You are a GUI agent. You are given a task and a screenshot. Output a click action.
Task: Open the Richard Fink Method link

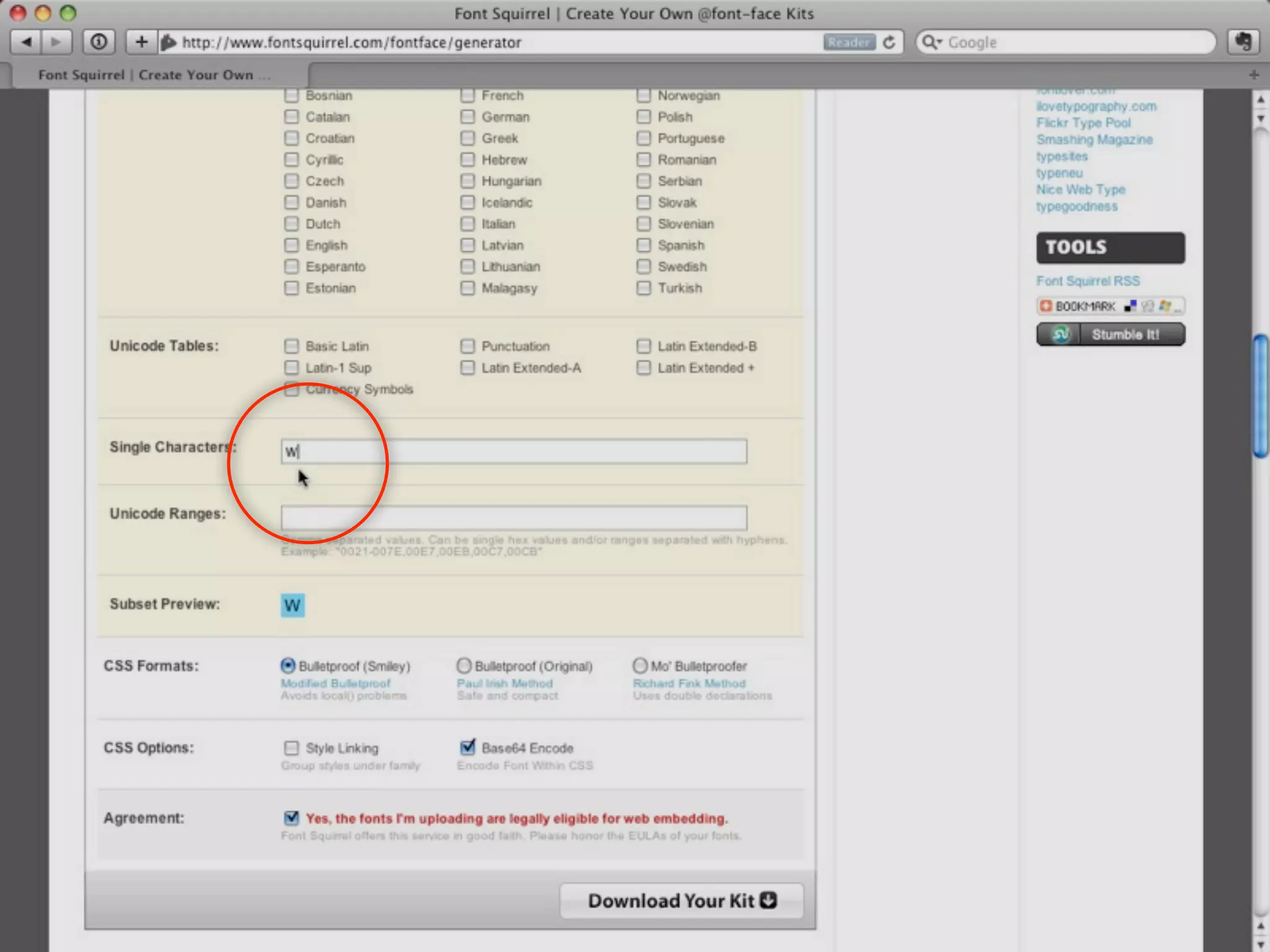tap(689, 683)
